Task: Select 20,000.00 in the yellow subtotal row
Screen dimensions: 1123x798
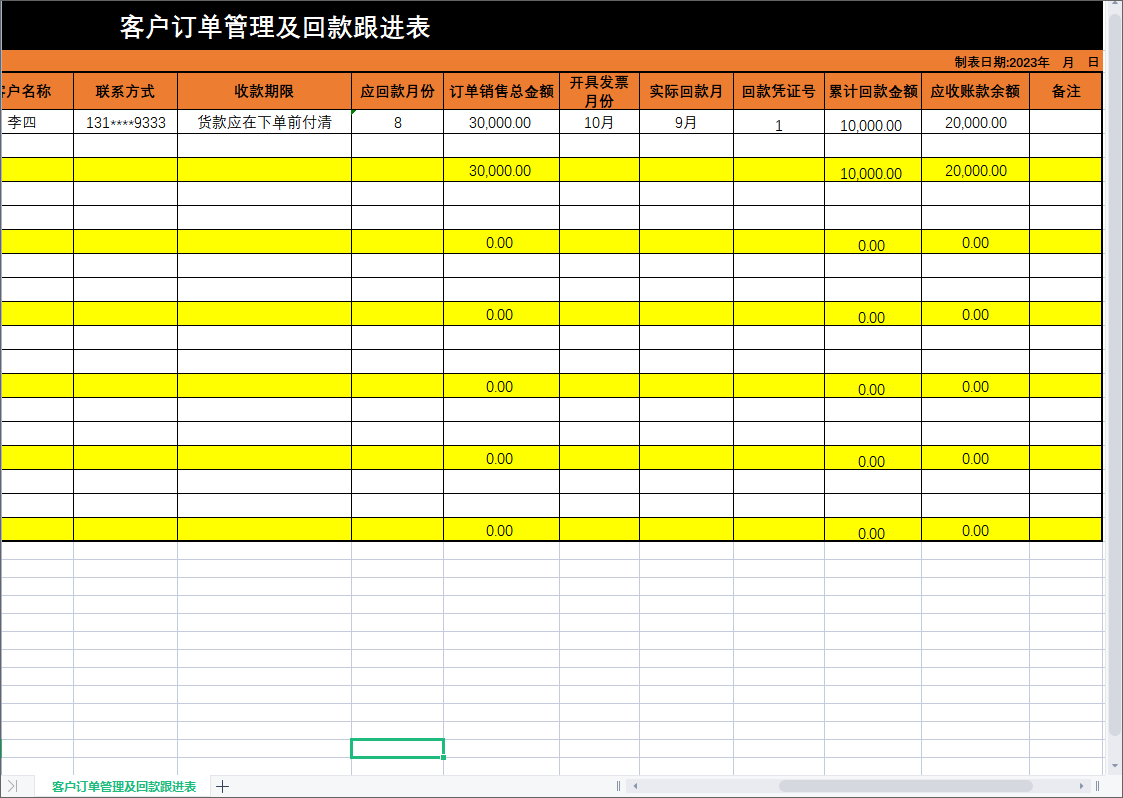Action: (x=975, y=170)
